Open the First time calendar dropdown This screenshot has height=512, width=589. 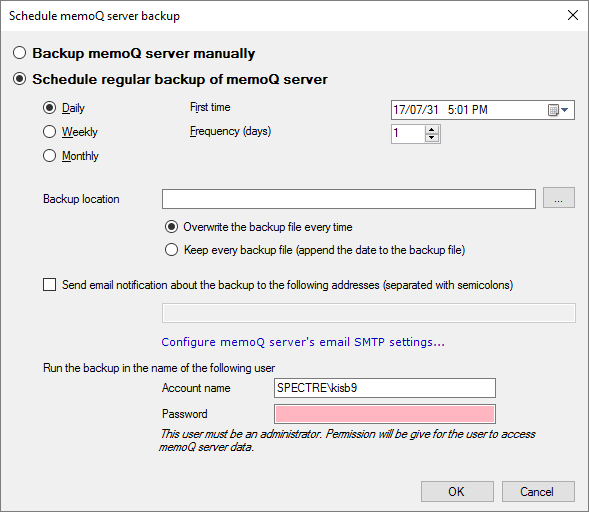click(558, 110)
